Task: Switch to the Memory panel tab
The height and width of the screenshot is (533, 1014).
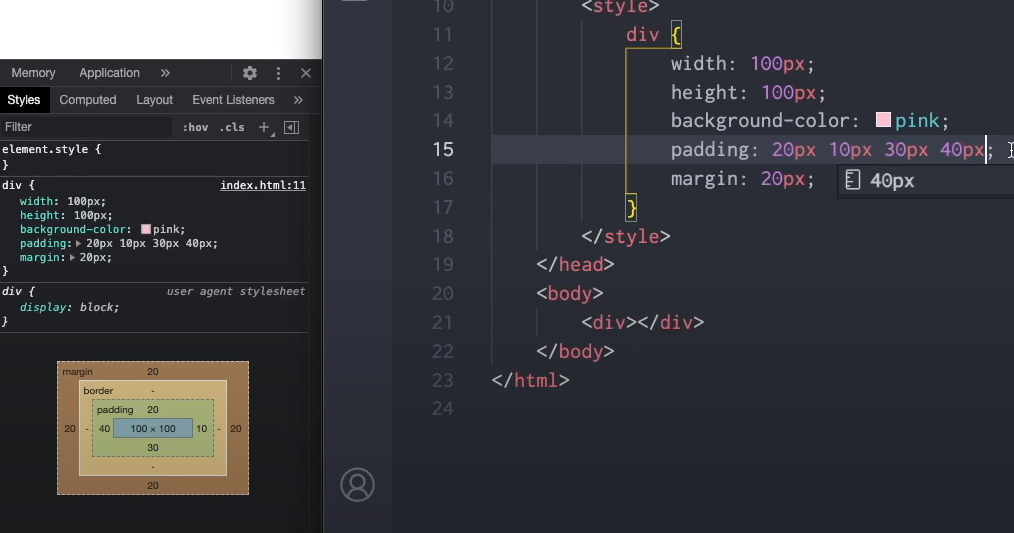Action: [33, 73]
